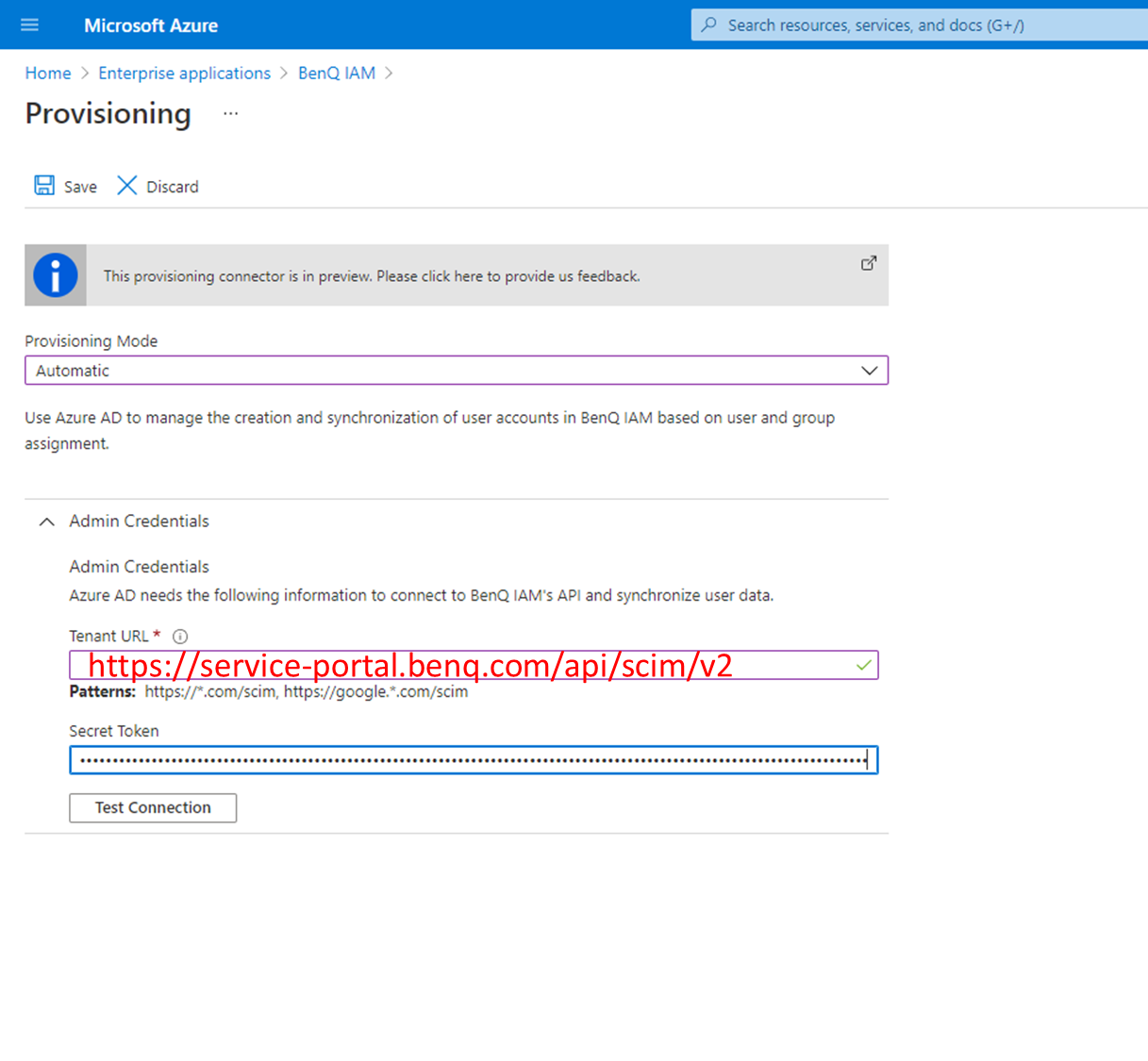This screenshot has width=1148, height=1061.
Task: Collapse the Admin Credentials section
Action: (46, 521)
